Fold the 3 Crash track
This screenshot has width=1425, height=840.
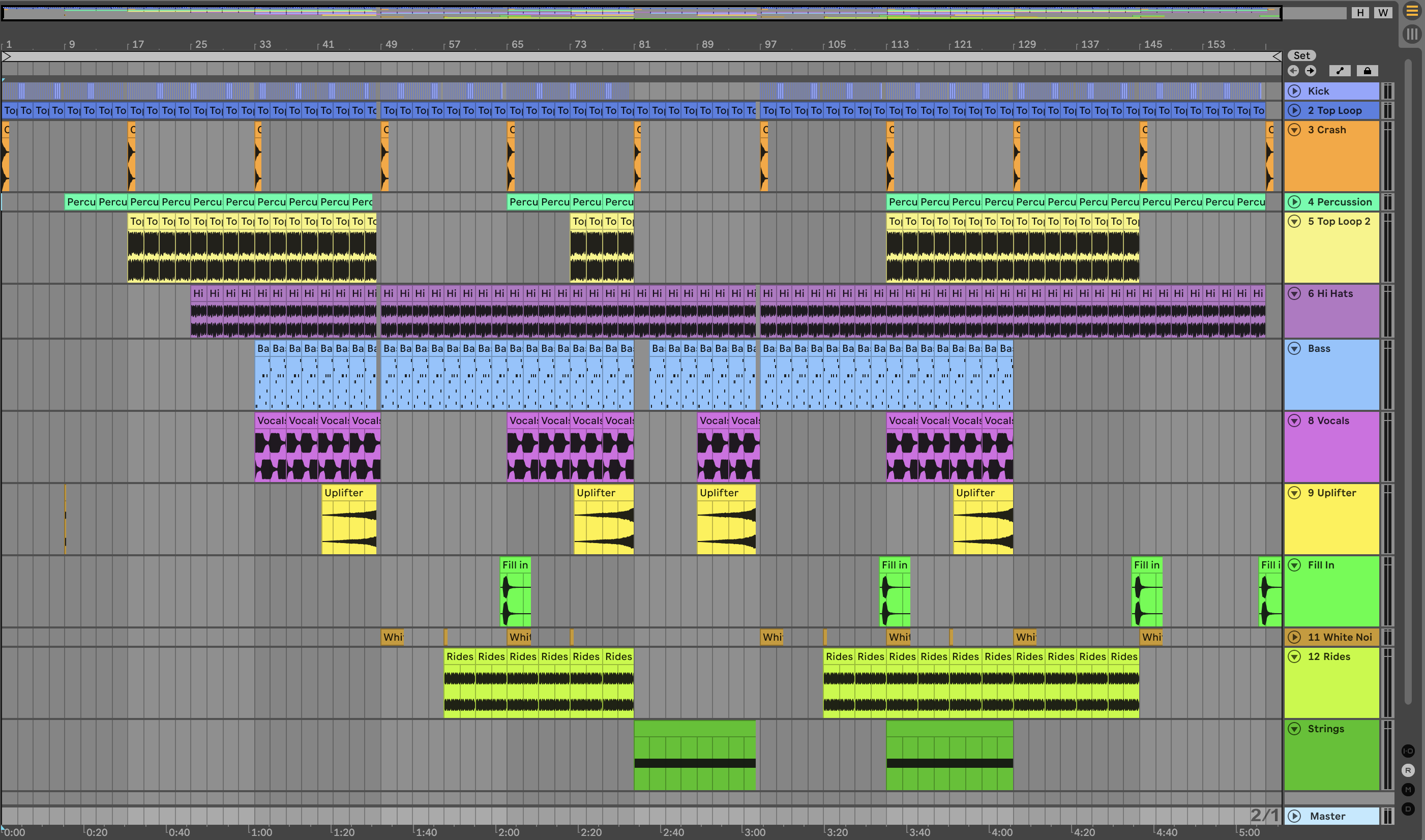[x=1294, y=130]
